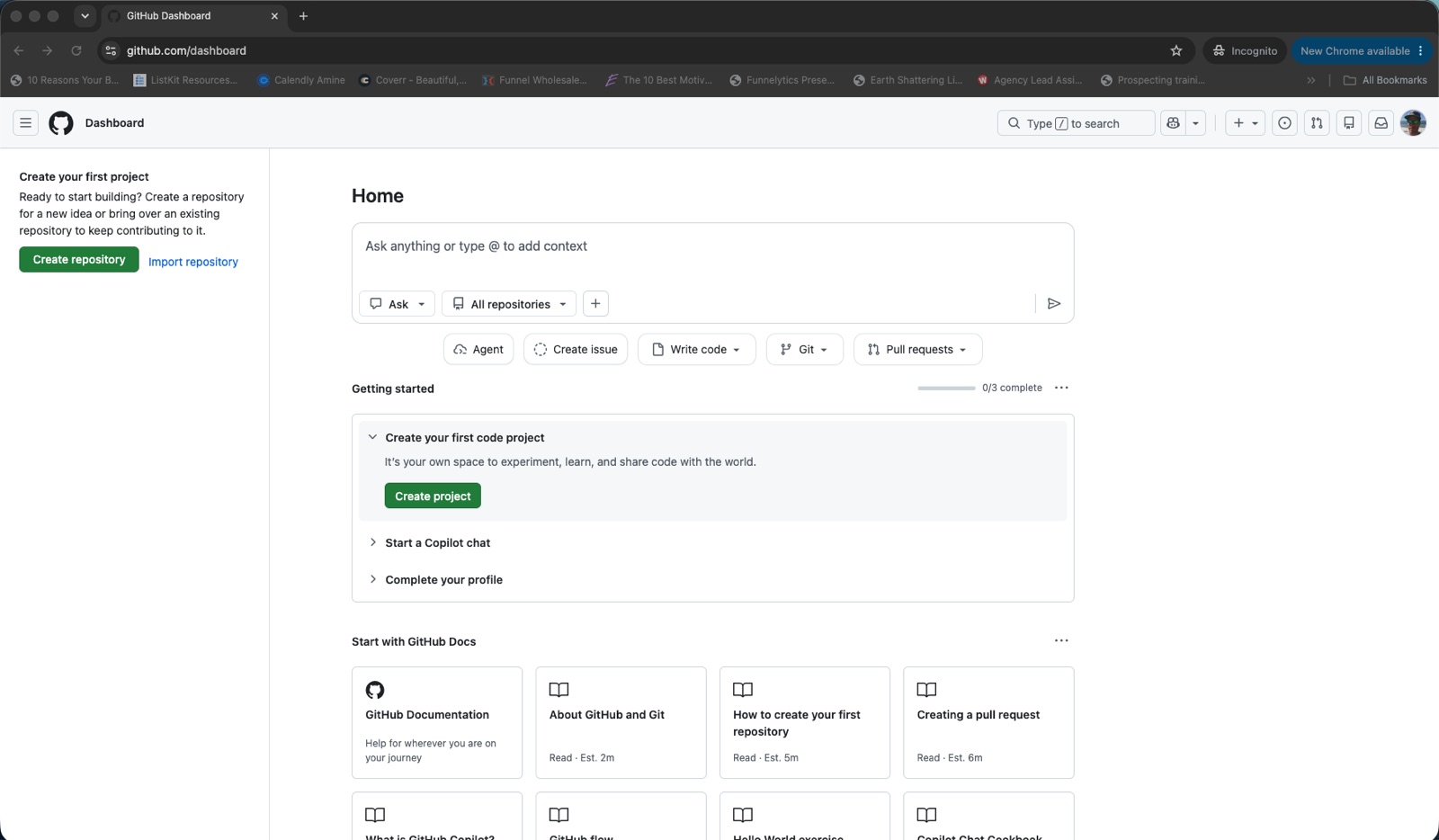The image size is (1439, 840).
Task: Click the Type / to search field
Action: click(x=1076, y=123)
